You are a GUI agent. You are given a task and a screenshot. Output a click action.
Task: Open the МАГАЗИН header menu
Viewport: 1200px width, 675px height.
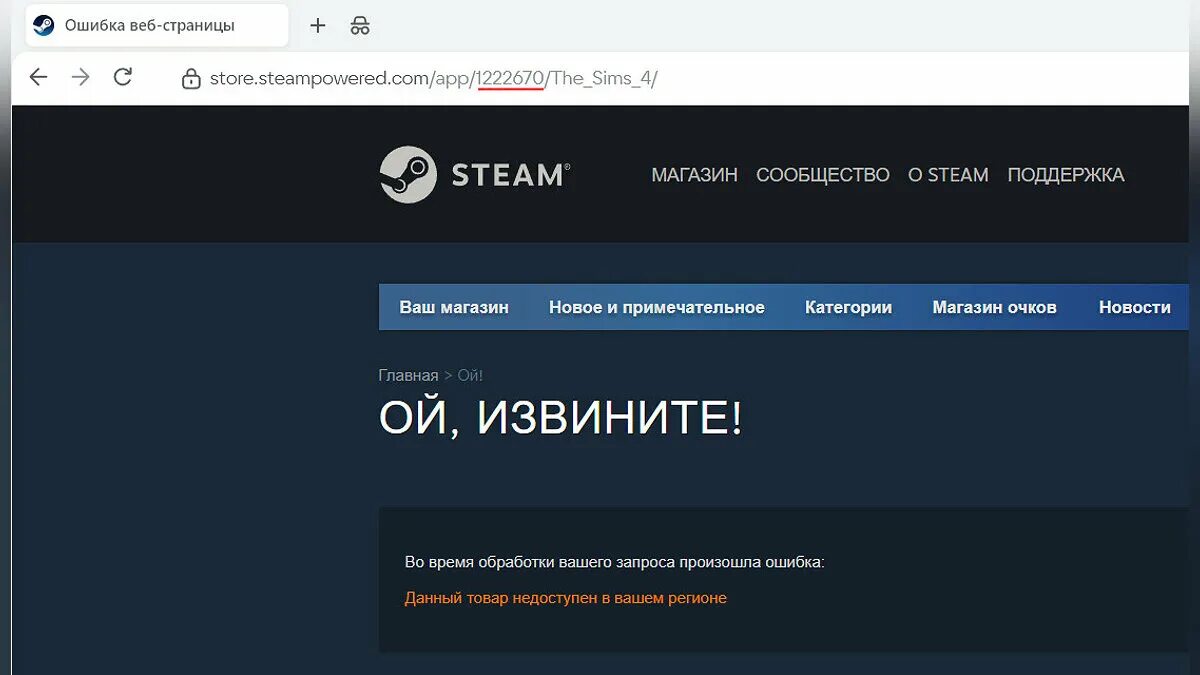pyautogui.click(x=694, y=175)
